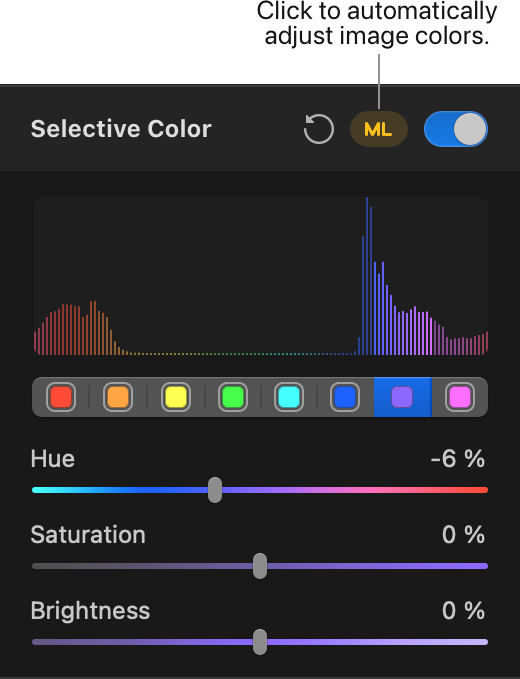The width and height of the screenshot is (520, 679).
Task: Click the ML auto-adjust button
Action: (379, 129)
